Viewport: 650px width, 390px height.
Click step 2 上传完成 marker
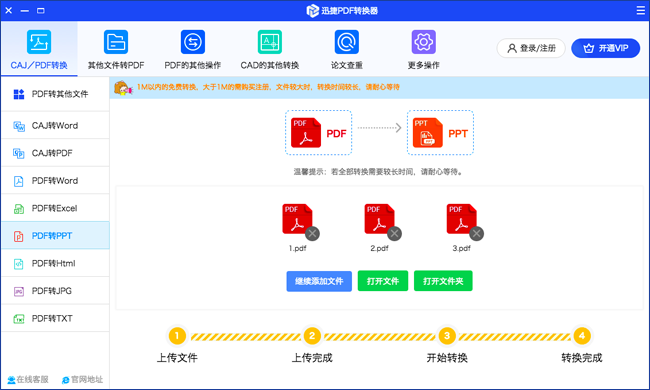coord(312,336)
